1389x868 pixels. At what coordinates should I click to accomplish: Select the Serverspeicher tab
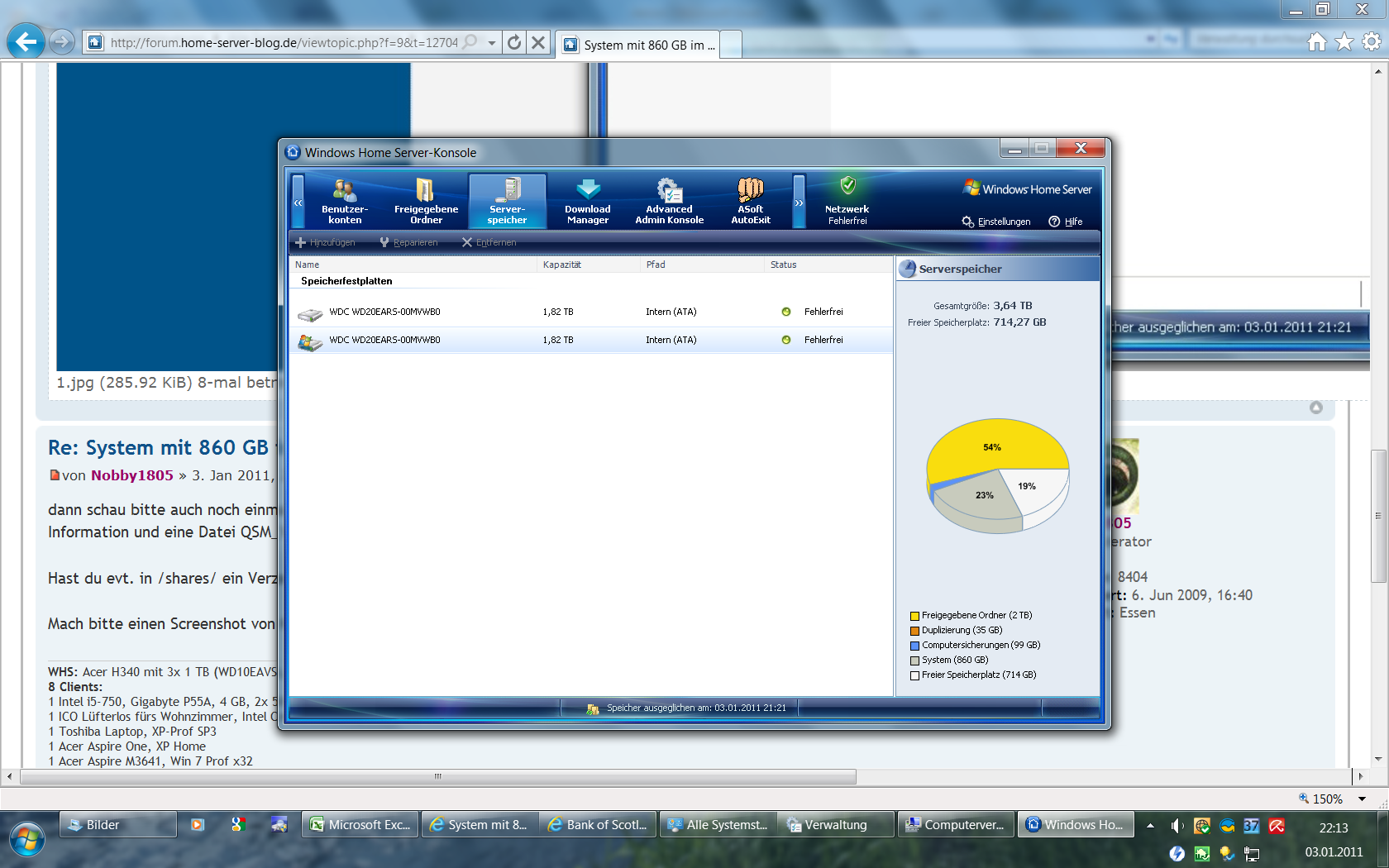pos(507,201)
